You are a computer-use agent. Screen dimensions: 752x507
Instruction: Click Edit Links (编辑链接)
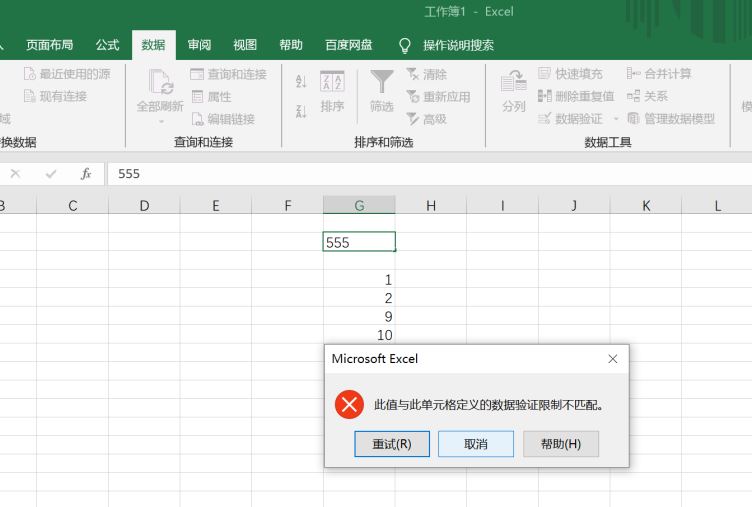[223, 119]
